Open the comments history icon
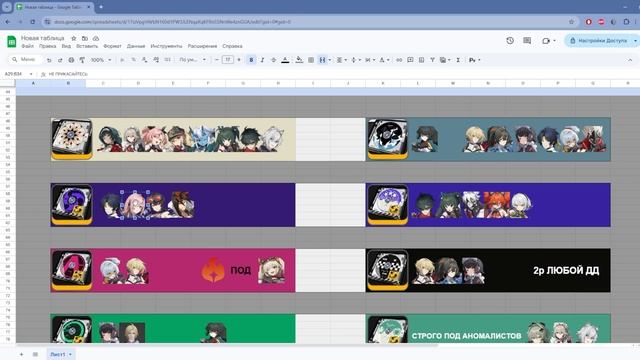This screenshot has height=360, width=640. click(527, 40)
